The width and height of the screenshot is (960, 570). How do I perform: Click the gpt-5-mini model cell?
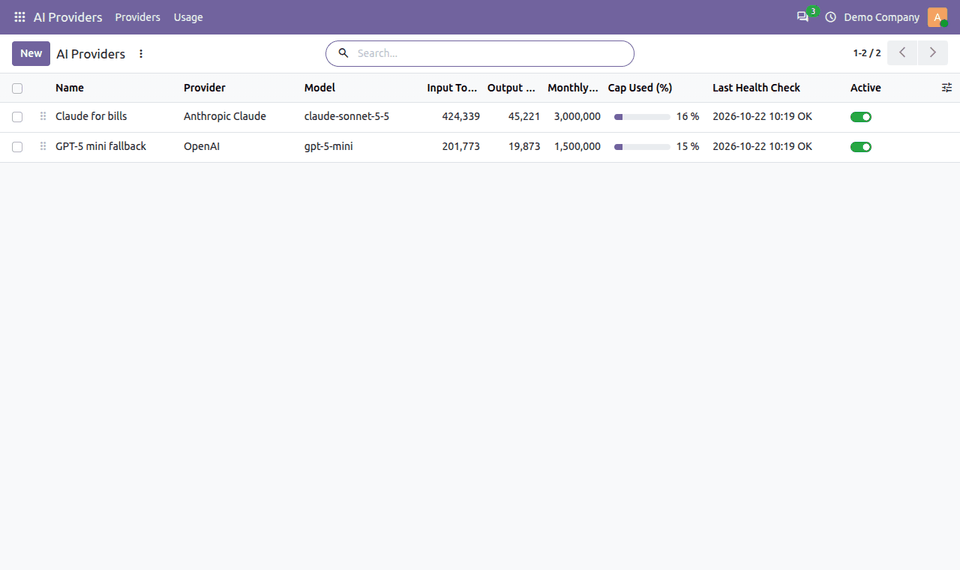coord(329,146)
